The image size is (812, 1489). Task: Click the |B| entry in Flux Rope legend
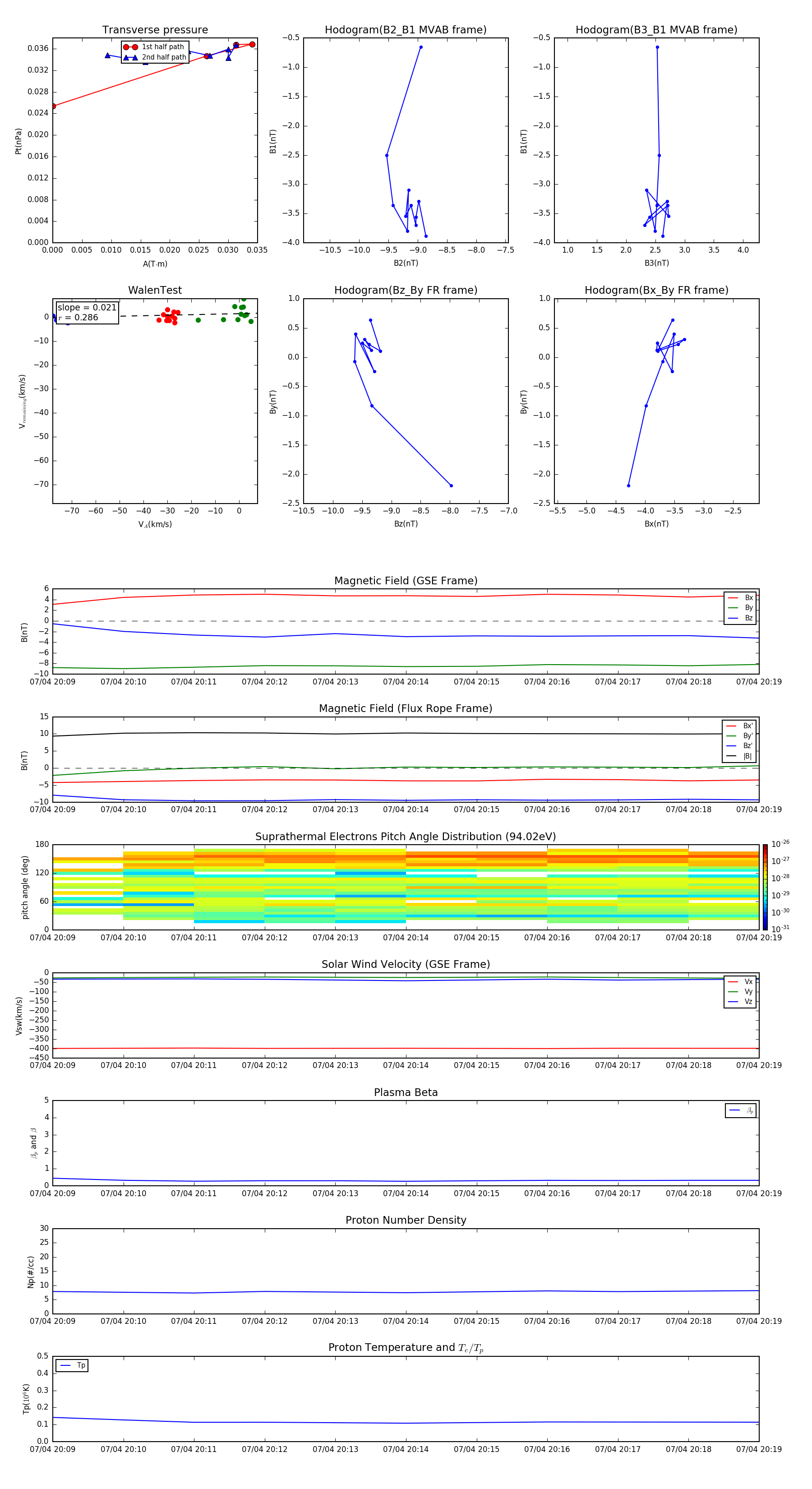[x=739, y=757]
